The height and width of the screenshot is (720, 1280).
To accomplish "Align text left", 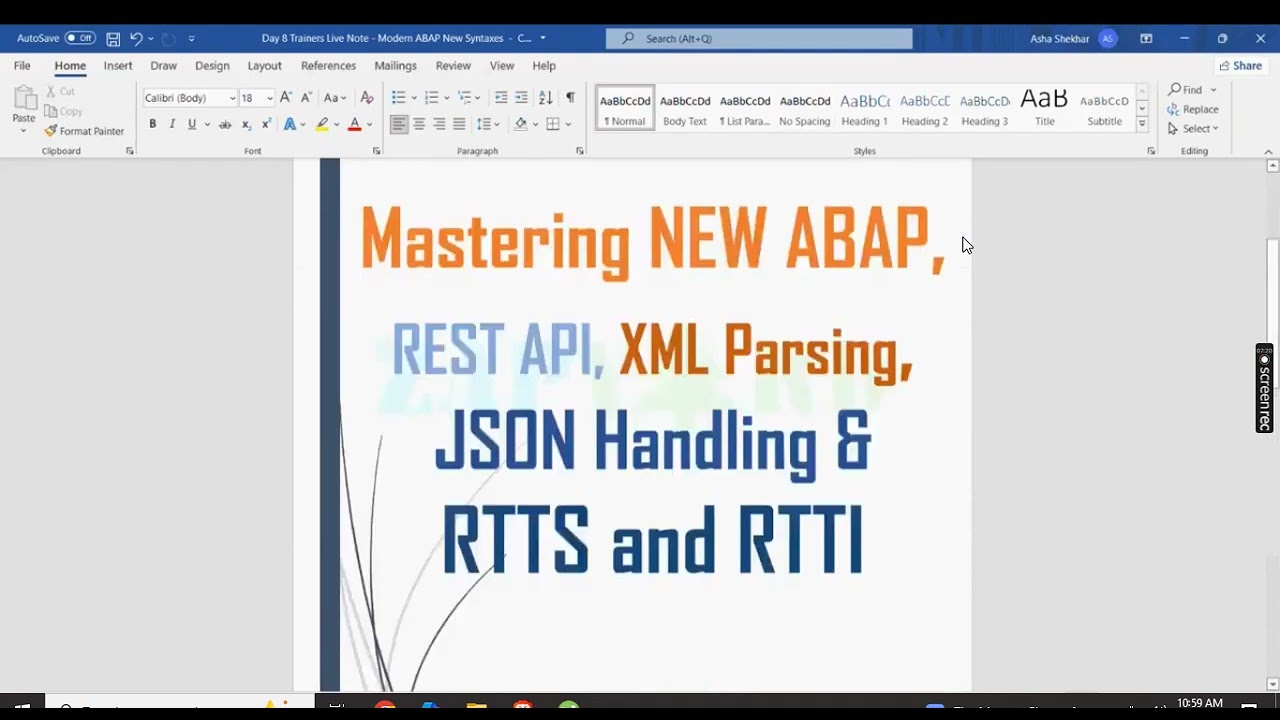I will point(399,124).
